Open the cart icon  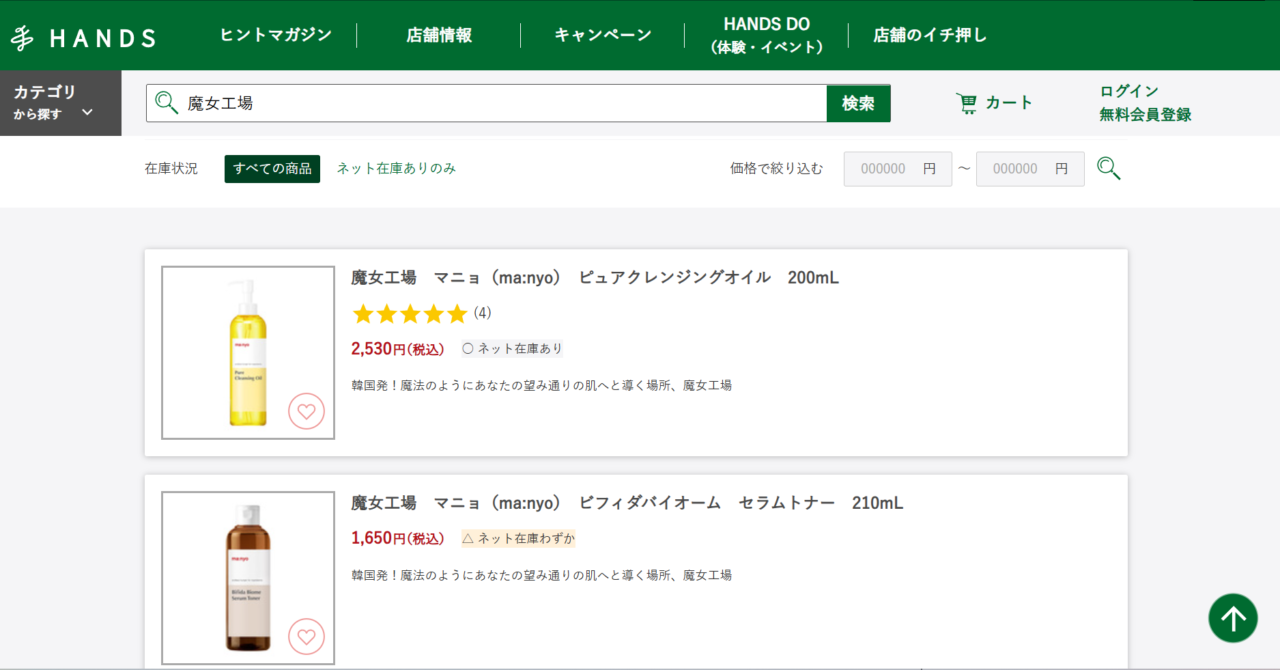[966, 103]
